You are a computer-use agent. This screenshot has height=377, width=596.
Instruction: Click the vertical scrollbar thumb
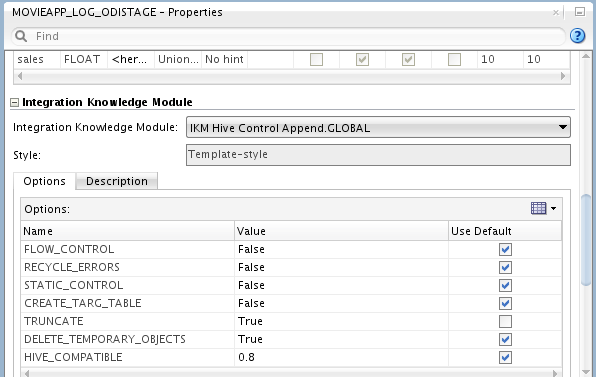tap(586, 239)
